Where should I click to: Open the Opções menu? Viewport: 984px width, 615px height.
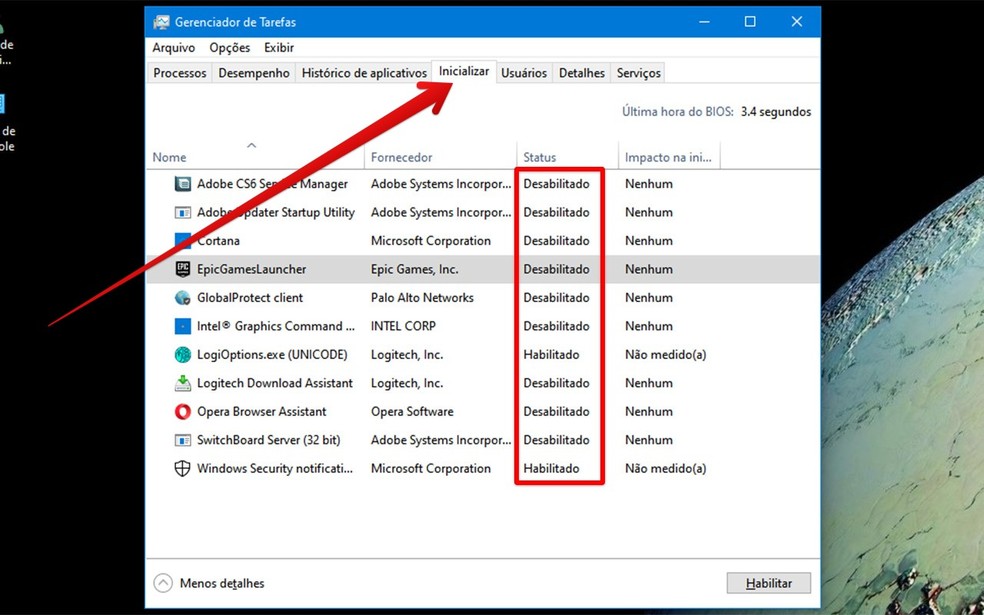pyautogui.click(x=229, y=47)
